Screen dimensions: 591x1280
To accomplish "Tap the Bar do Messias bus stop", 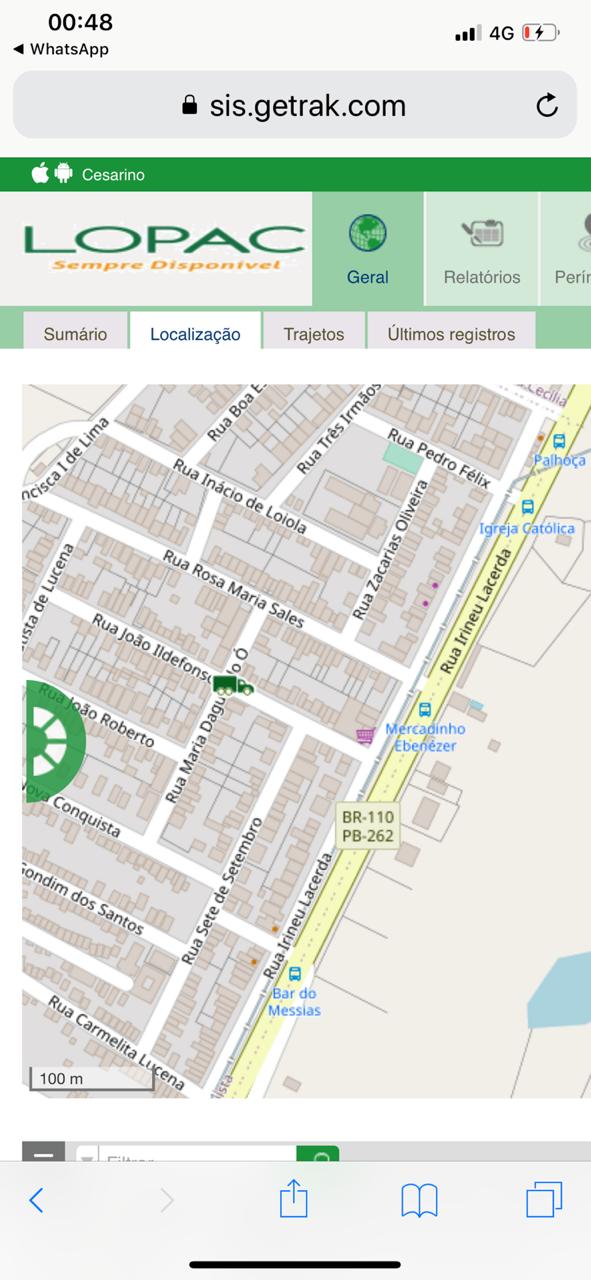I will click(294, 973).
